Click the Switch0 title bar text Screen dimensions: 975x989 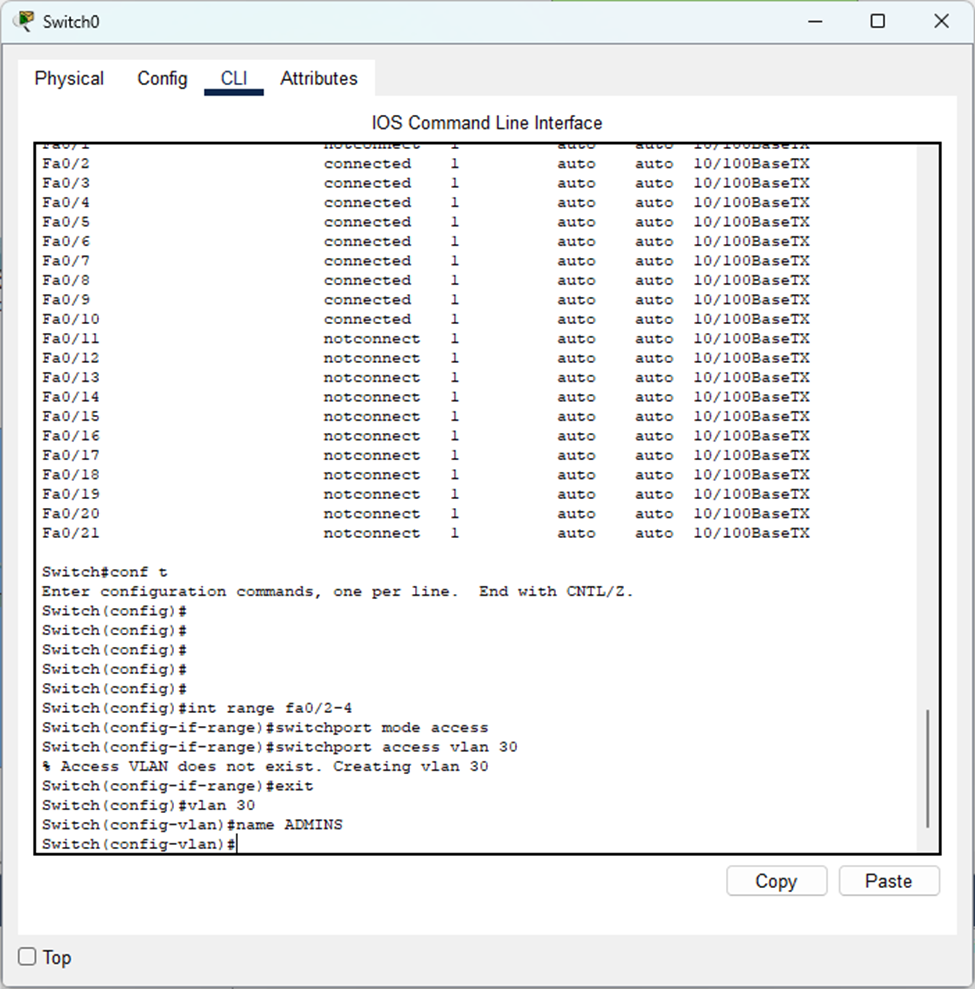(71, 21)
